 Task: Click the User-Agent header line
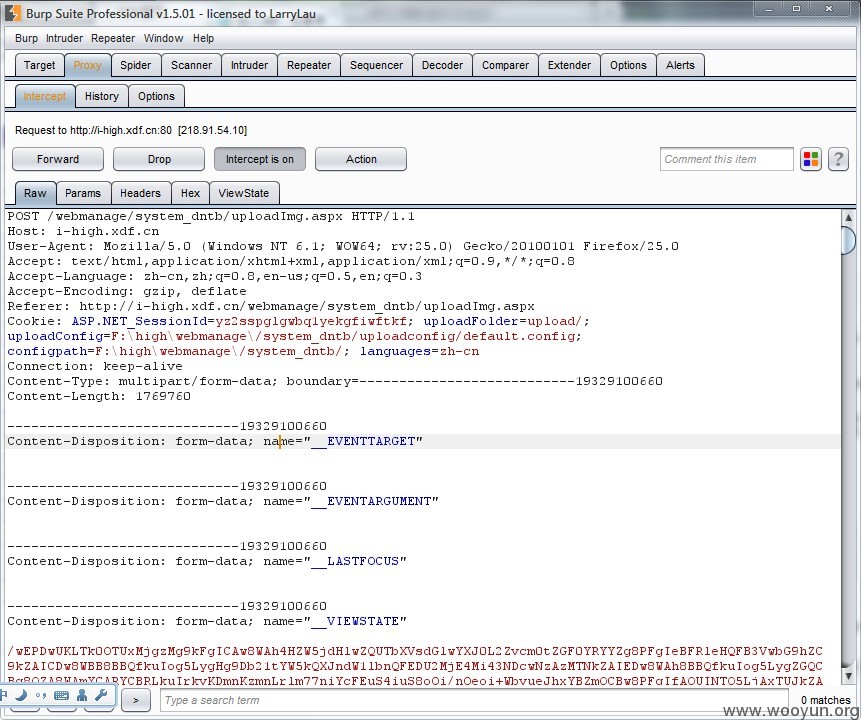click(x=343, y=246)
